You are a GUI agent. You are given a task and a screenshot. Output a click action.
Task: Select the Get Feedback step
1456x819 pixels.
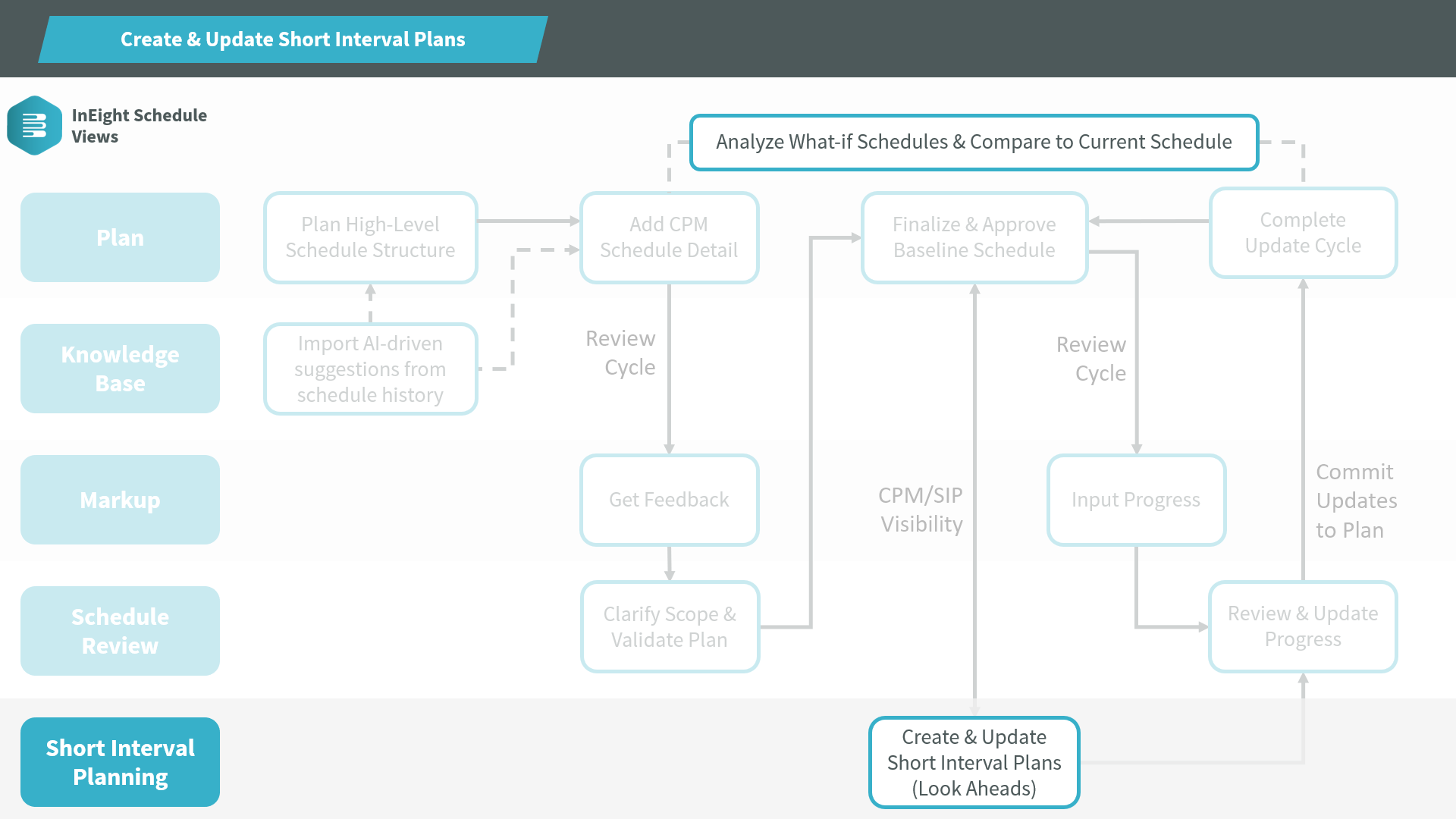tap(669, 500)
